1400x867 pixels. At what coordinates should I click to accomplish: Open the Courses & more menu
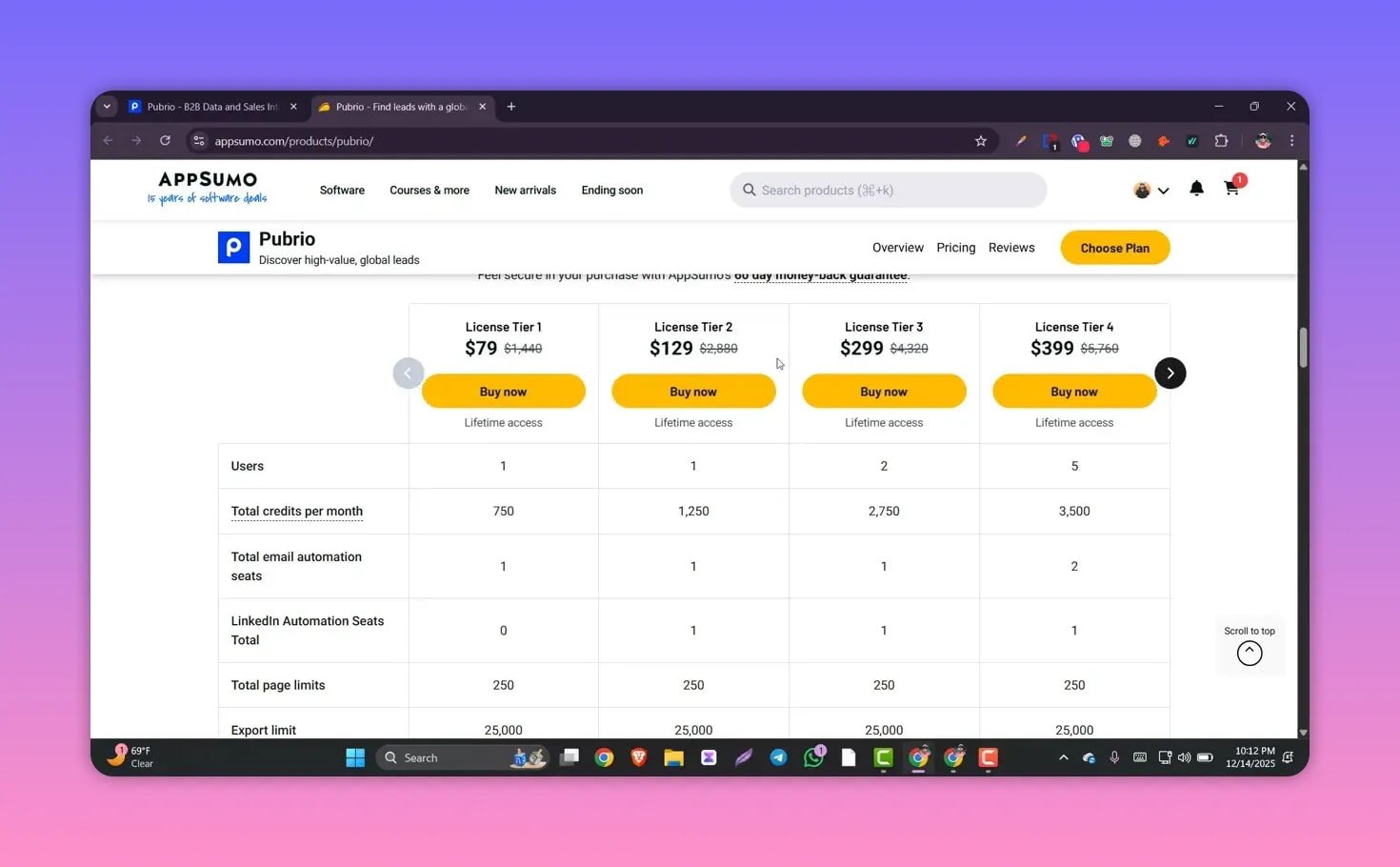coord(429,190)
